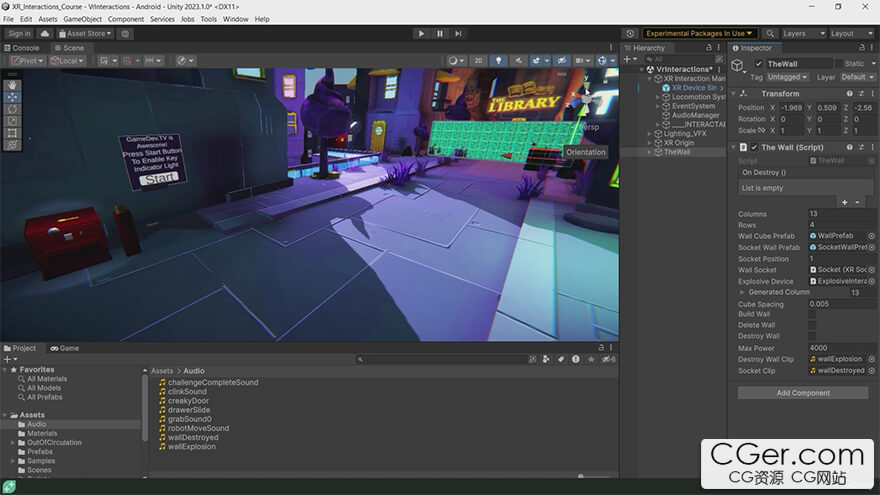Open version control settings gear icon
This screenshot has width=880, height=495.
[x=125, y=34]
